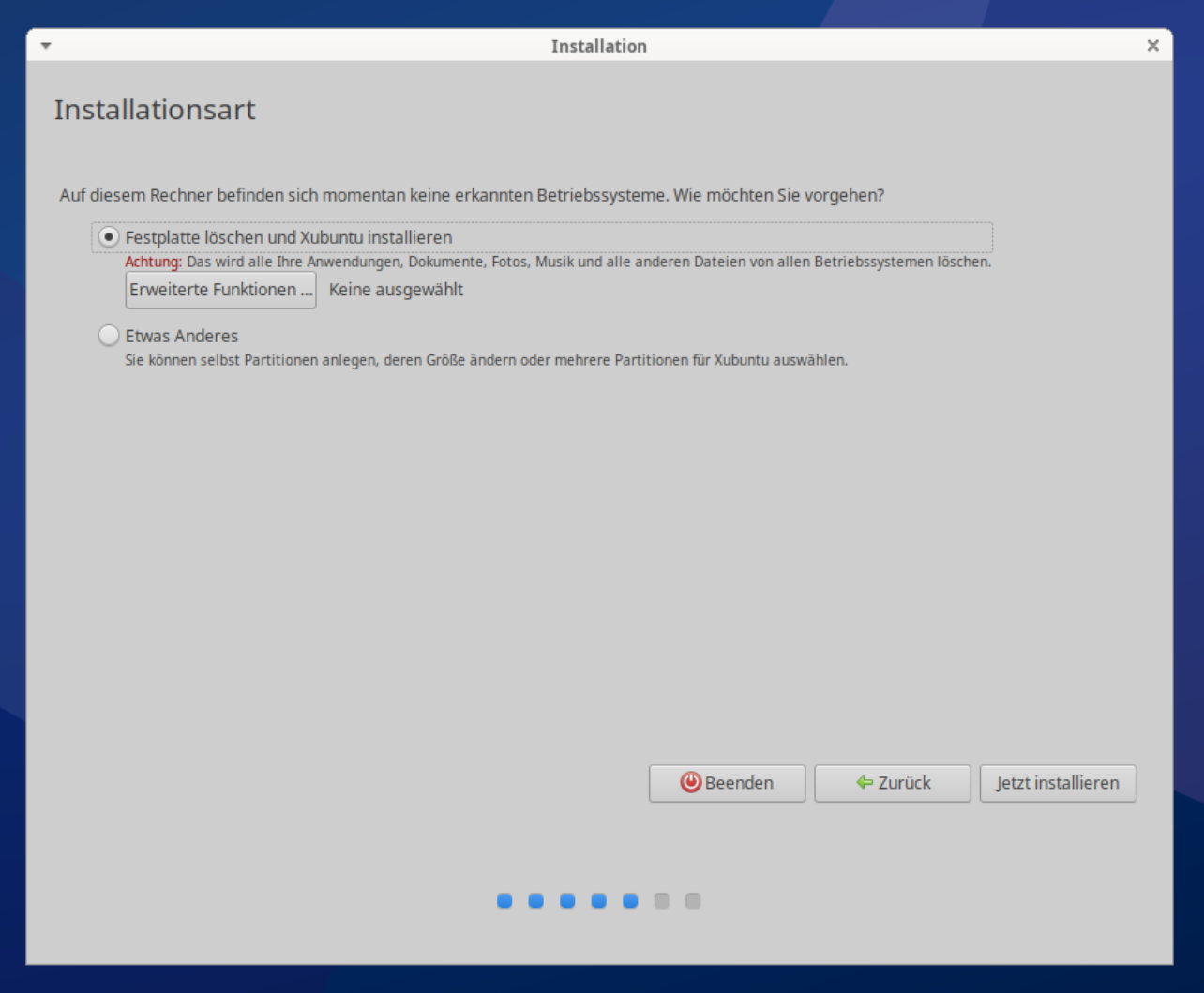Click the first blue progress dot
Screen dimensions: 1204x993
click(x=504, y=901)
